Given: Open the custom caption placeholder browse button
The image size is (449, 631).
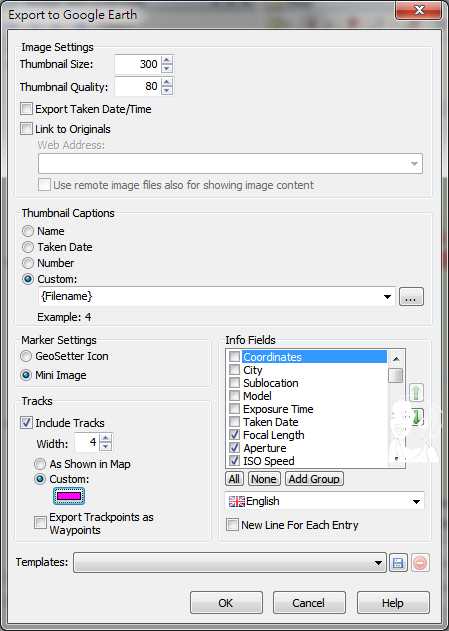Looking at the screenshot, I should [411, 297].
